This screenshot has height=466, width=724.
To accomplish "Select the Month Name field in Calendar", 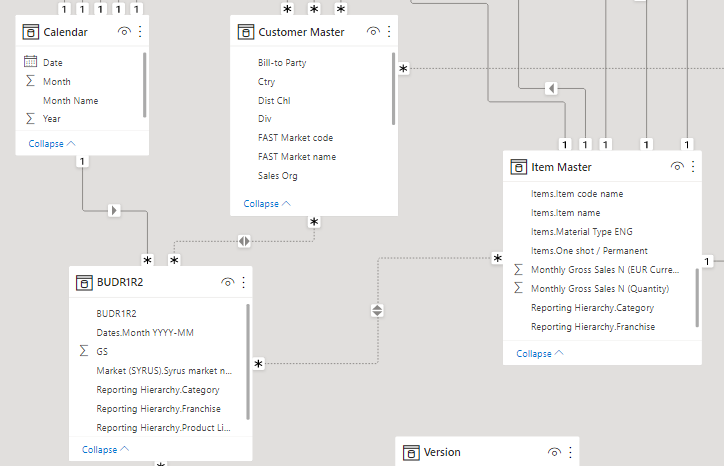I will point(71,100).
